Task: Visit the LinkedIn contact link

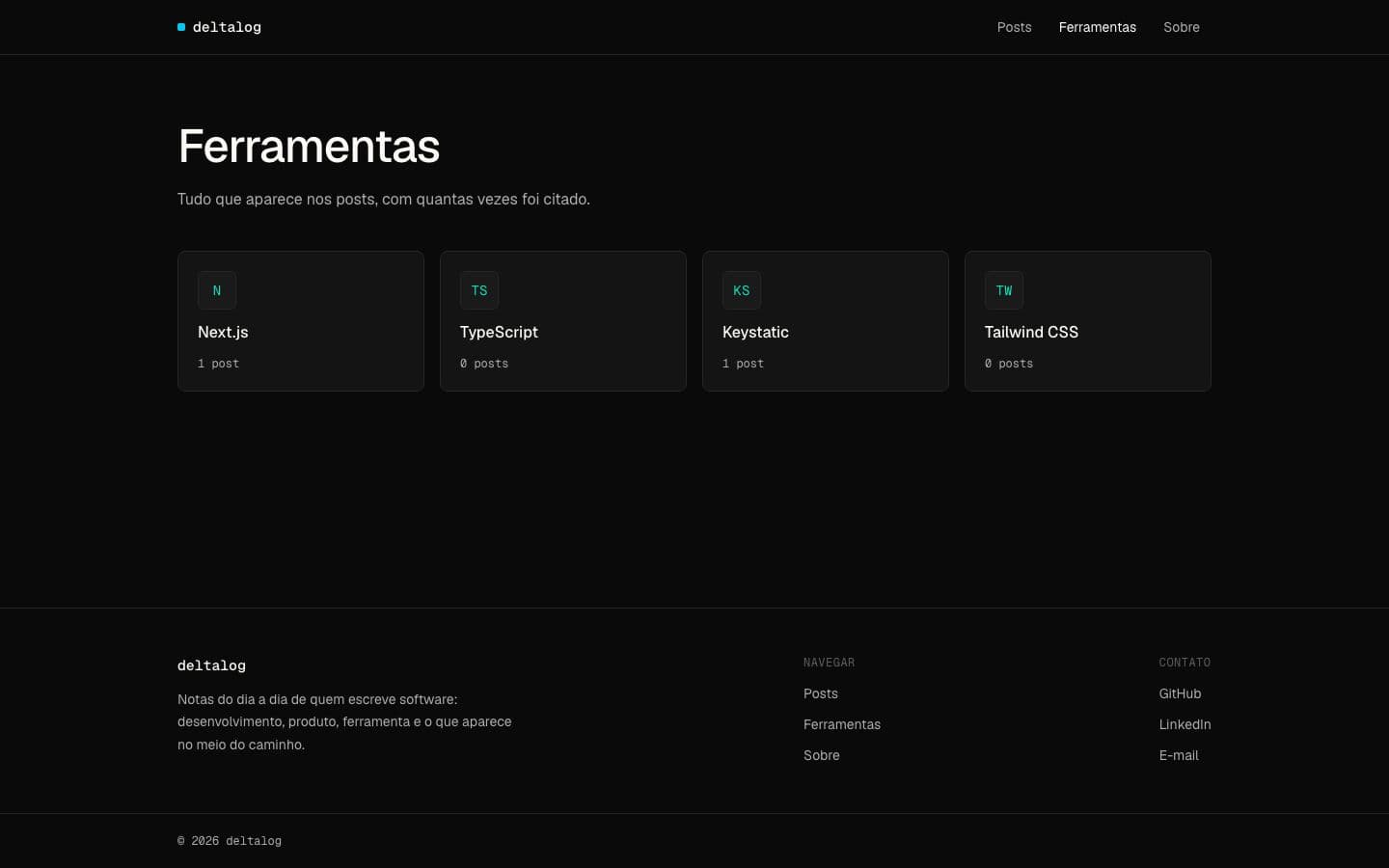Action: pyautogui.click(x=1185, y=724)
